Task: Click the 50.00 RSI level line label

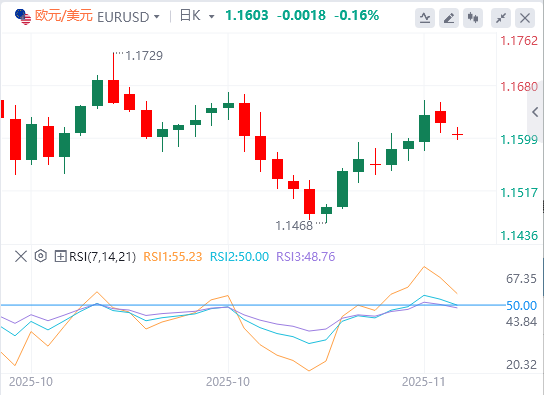Action: click(x=521, y=306)
